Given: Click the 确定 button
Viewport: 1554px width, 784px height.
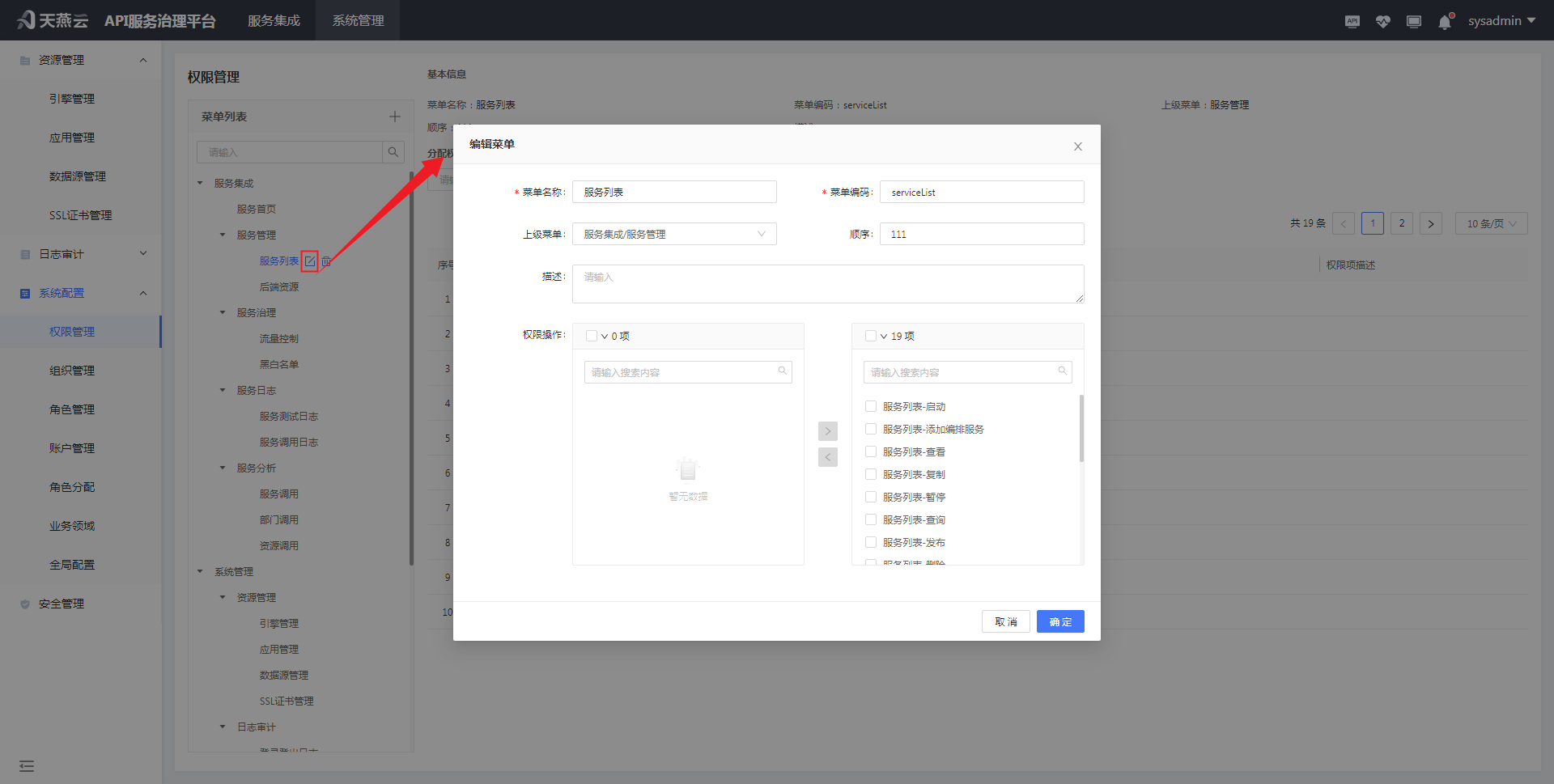Looking at the screenshot, I should [1059, 621].
